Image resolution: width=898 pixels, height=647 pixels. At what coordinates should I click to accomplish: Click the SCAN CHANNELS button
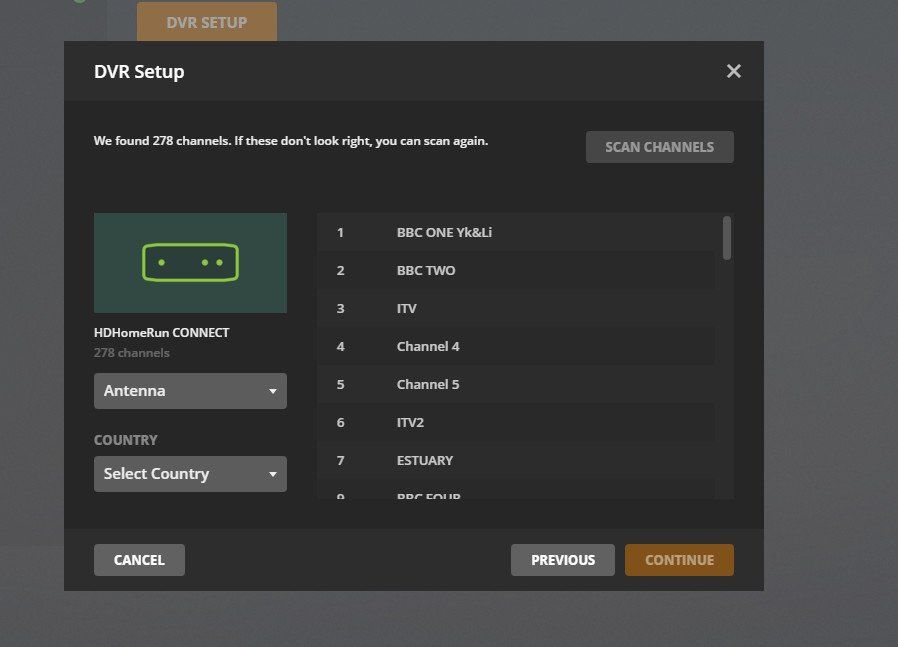tap(659, 146)
